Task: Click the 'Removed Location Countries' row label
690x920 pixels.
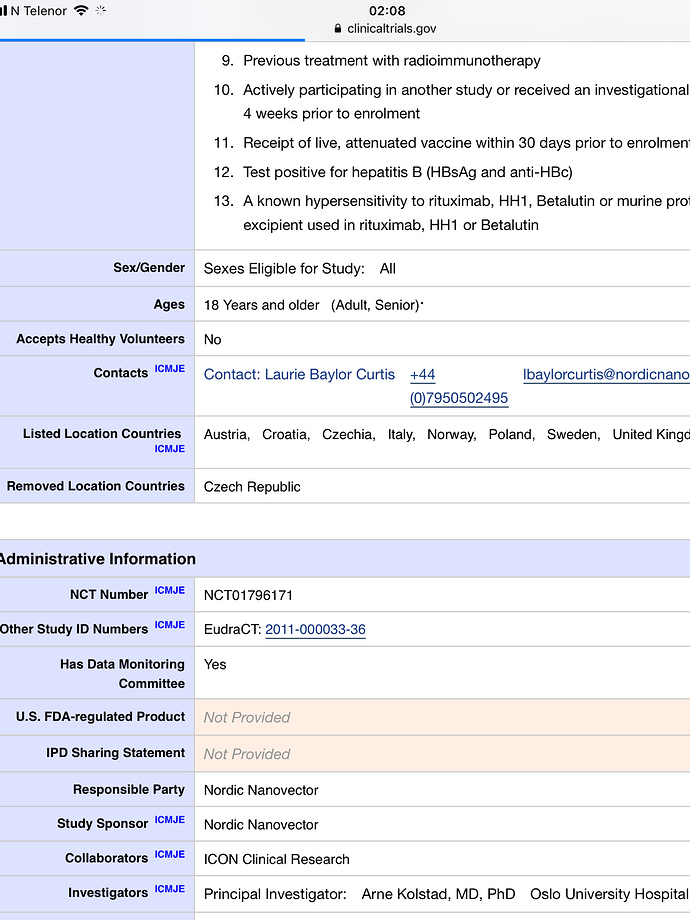Action: (96, 486)
